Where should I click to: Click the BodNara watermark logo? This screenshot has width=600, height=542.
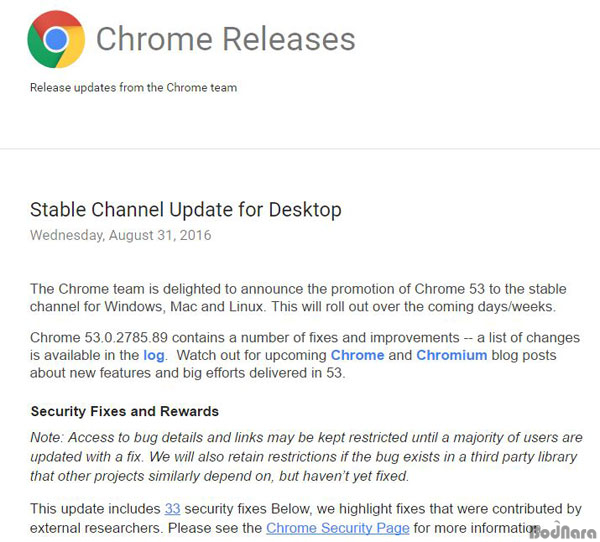[563, 531]
